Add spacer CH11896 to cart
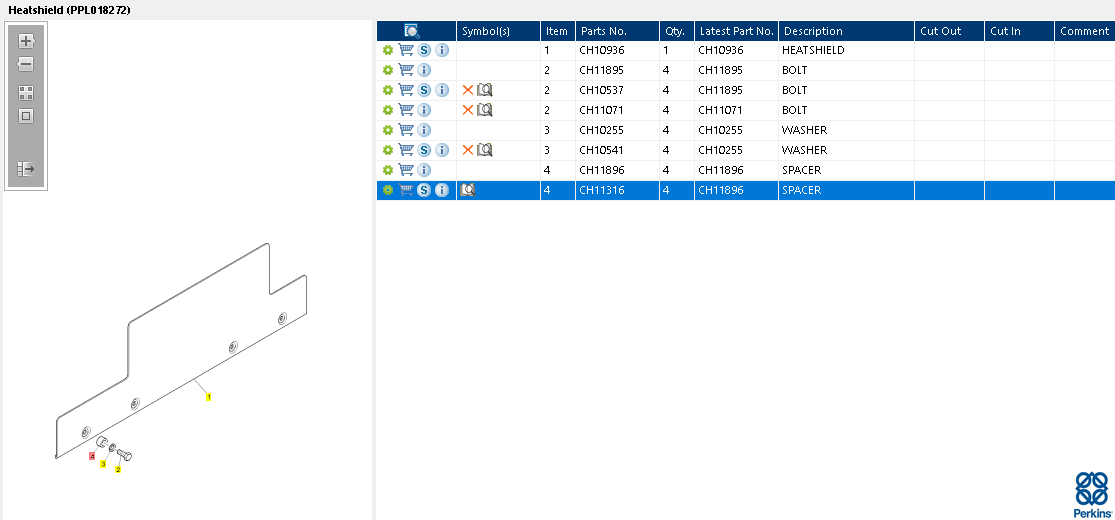Screen dimensions: 1115x520 406,169
